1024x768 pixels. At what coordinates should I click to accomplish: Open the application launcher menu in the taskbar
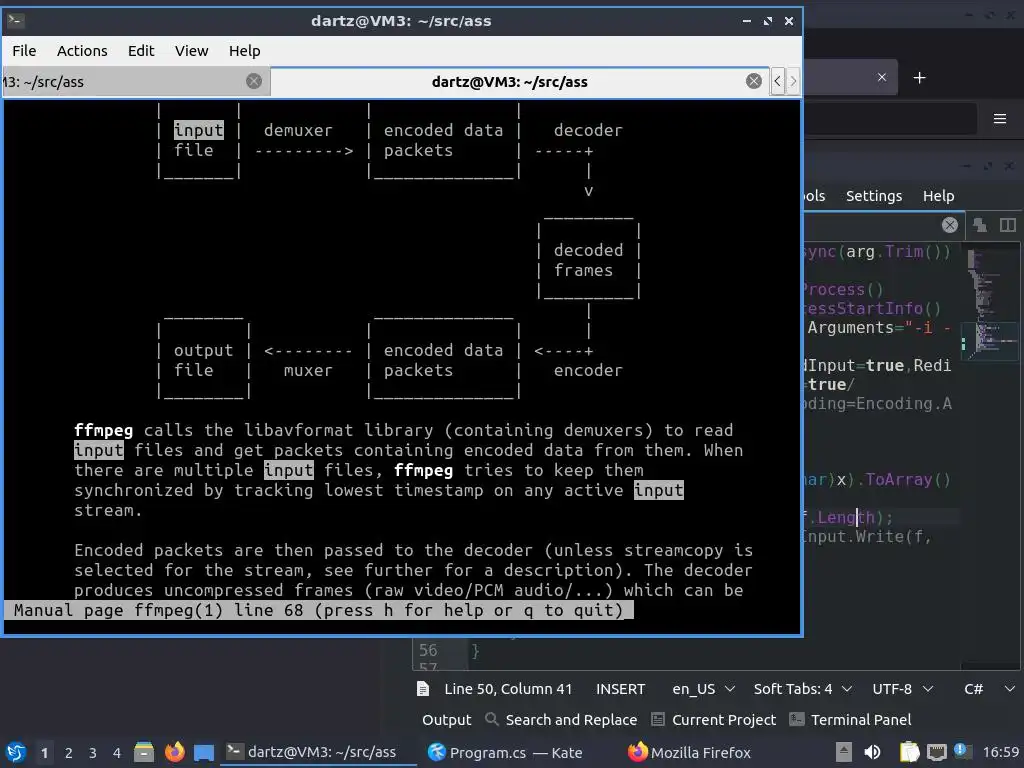(16, 752)
